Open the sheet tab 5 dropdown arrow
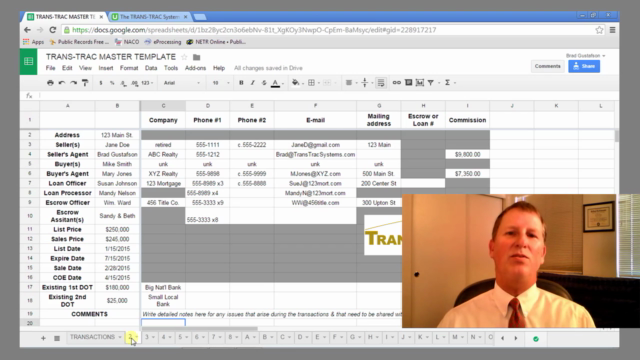640x360 pixels. tap(187, 338)
